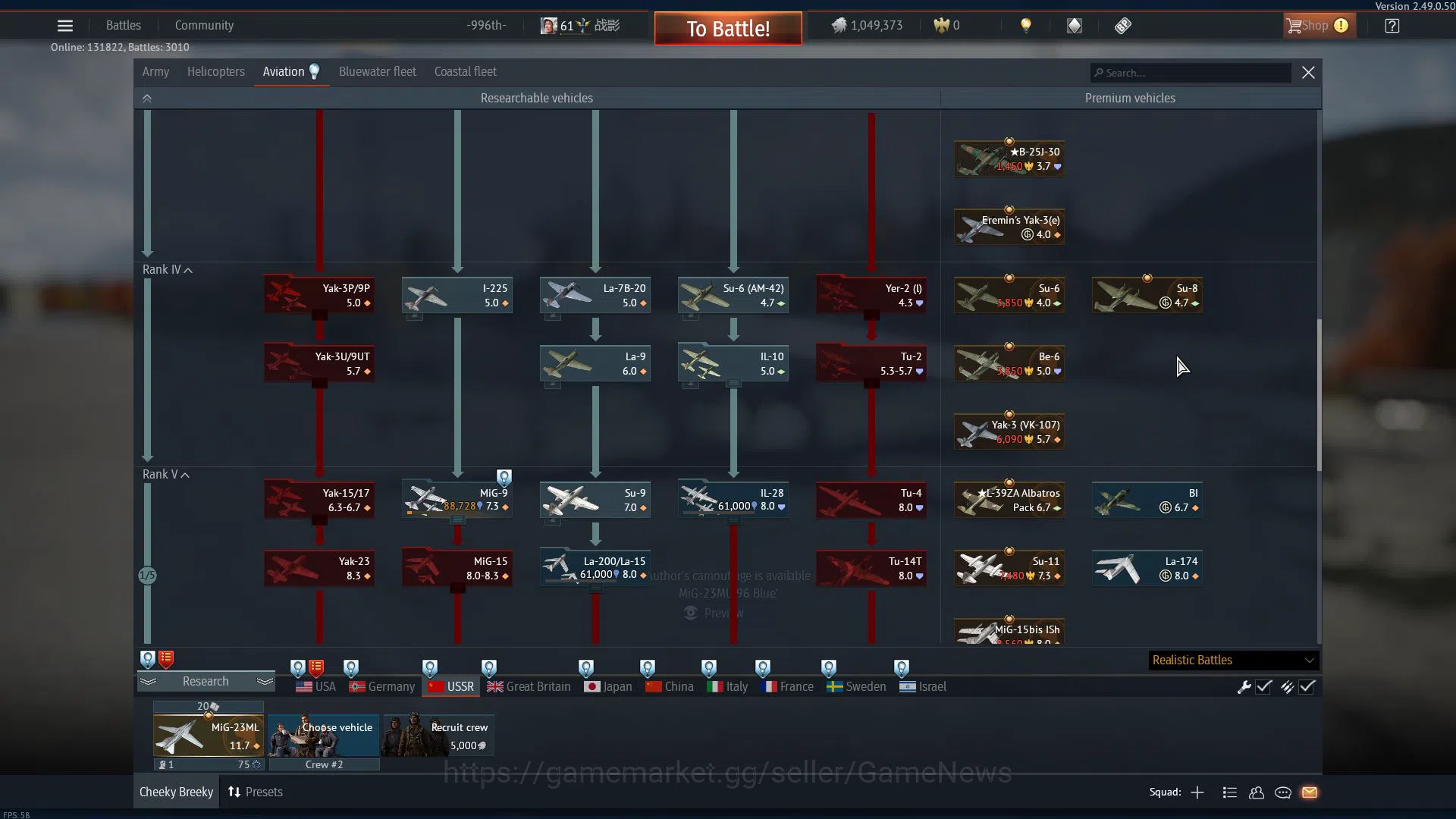This screenshot has height=819, width=1456.
Task: Select the premium BI rocket plane card
Action: coord(1147,500)
